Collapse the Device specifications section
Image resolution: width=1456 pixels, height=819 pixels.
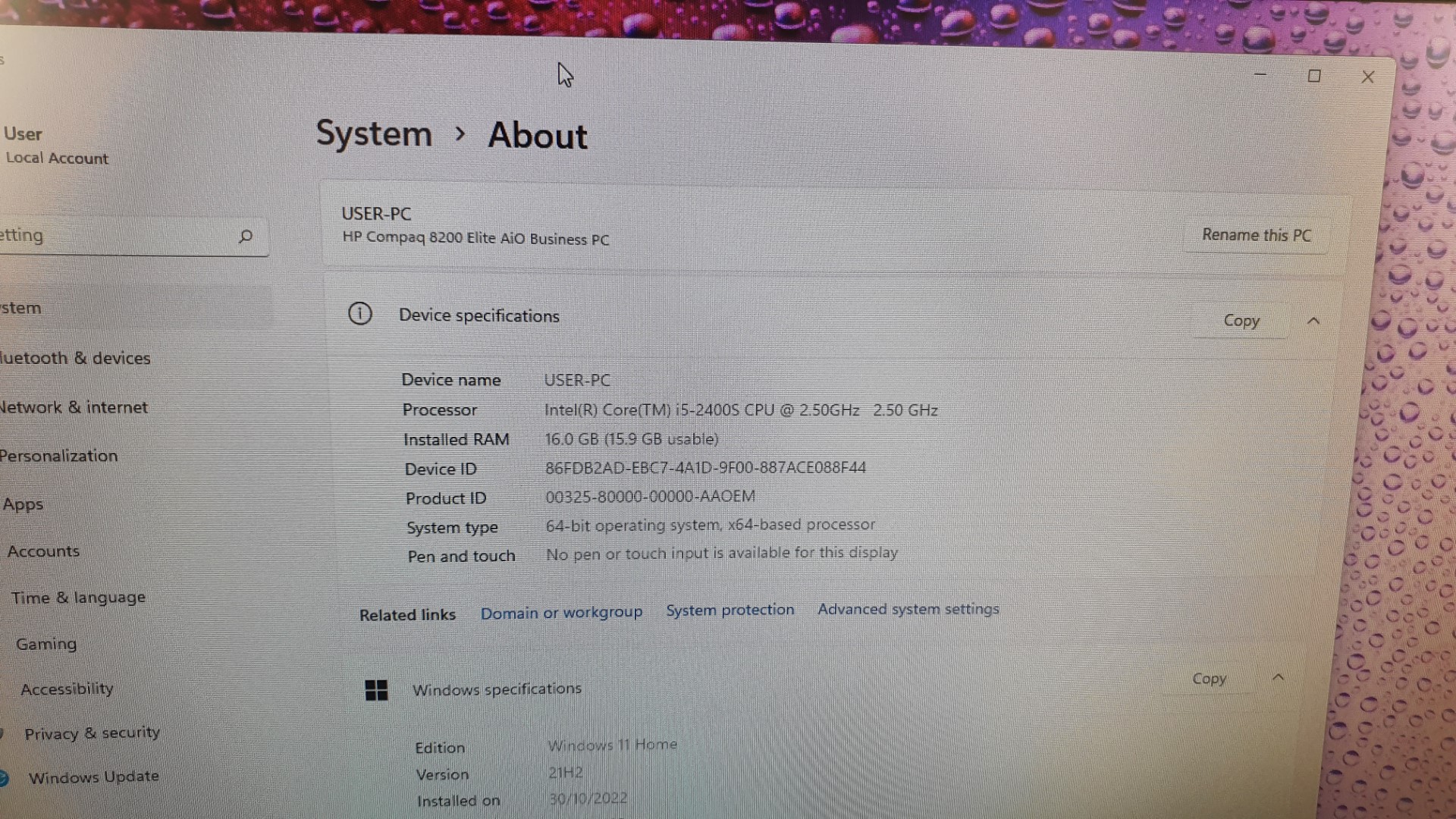[1313, 321]
